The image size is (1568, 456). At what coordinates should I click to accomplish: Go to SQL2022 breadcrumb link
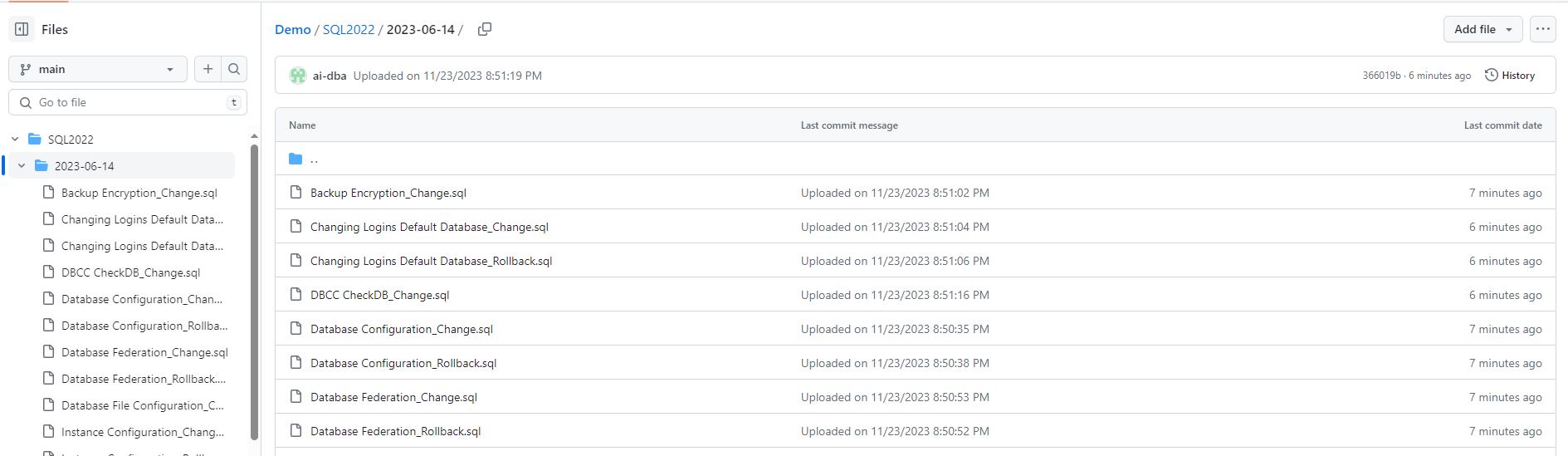(348, 29)
